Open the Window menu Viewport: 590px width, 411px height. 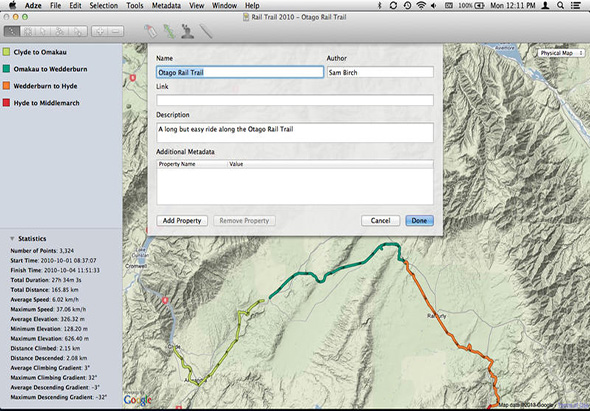[224, 5]
